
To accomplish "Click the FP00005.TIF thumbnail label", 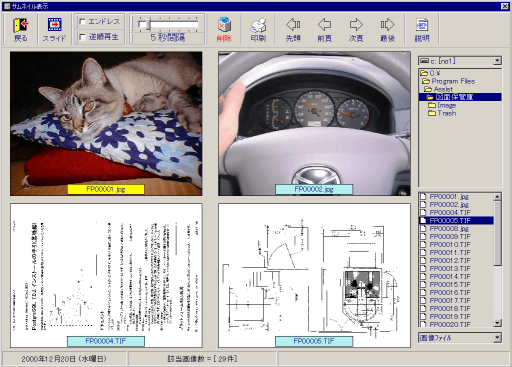I will click(314, 341).
